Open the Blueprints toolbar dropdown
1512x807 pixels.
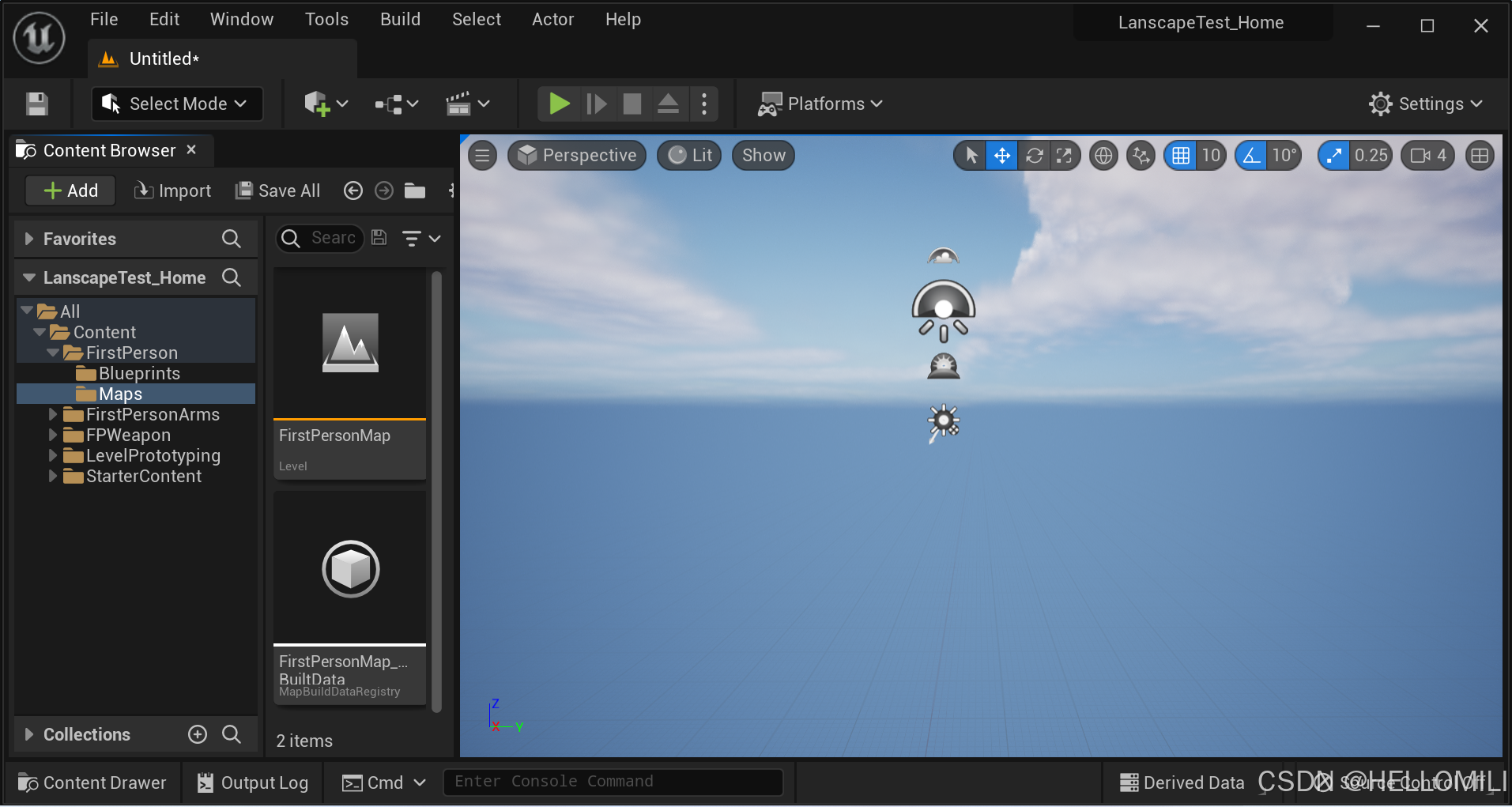pos(396,104)
